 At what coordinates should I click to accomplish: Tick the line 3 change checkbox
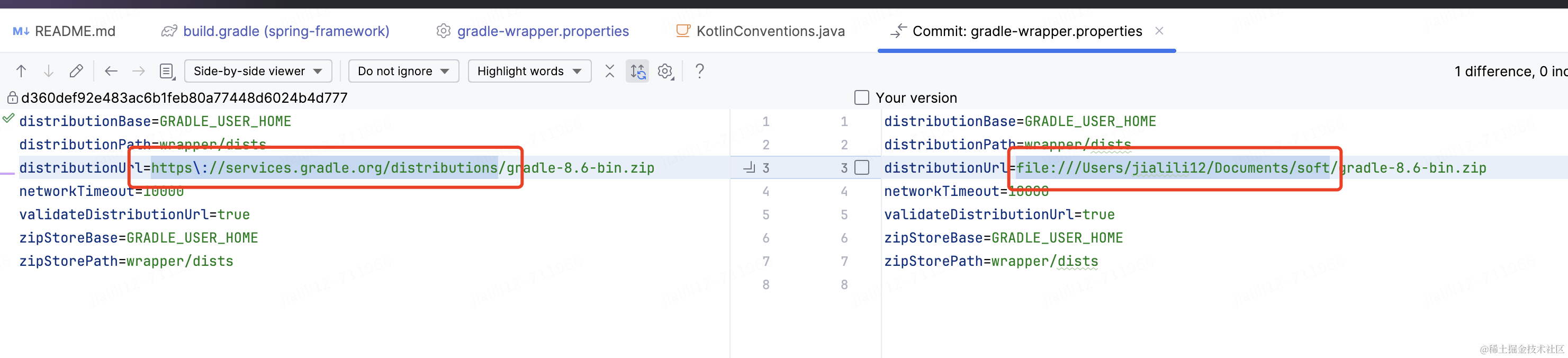point(861,167)
